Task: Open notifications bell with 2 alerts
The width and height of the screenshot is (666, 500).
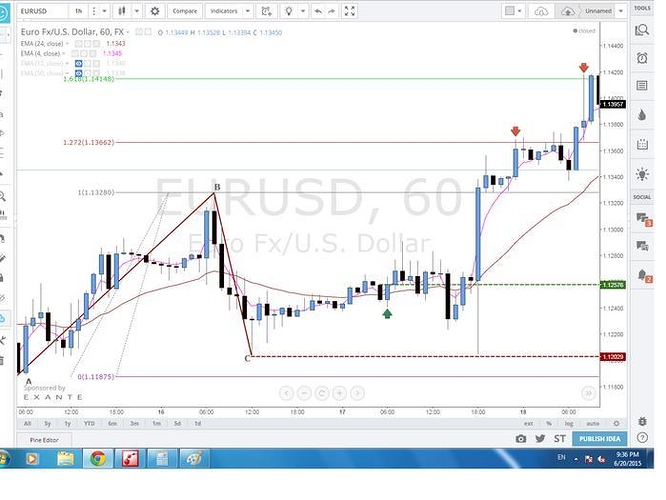Action: tap(643, 275)
